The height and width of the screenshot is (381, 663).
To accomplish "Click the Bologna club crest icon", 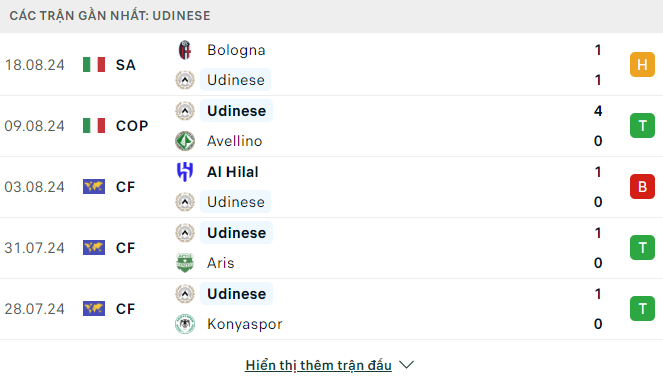I will click(x=185, y=50).
